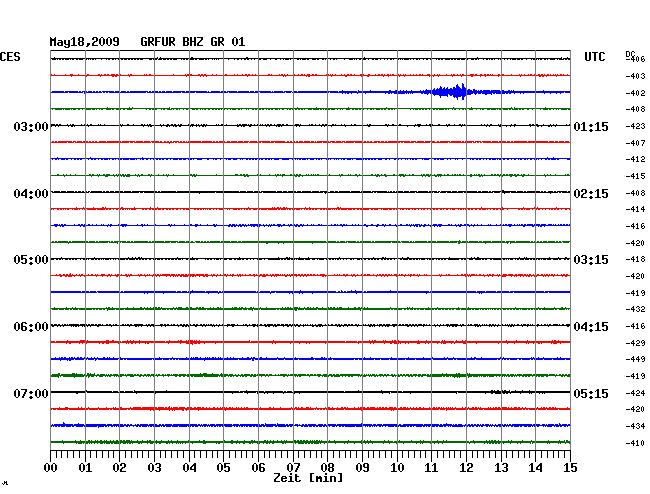Click minute mark 08 on the time axis
The width and height of the screenshot is (650, 494).
tap(327, 468)
